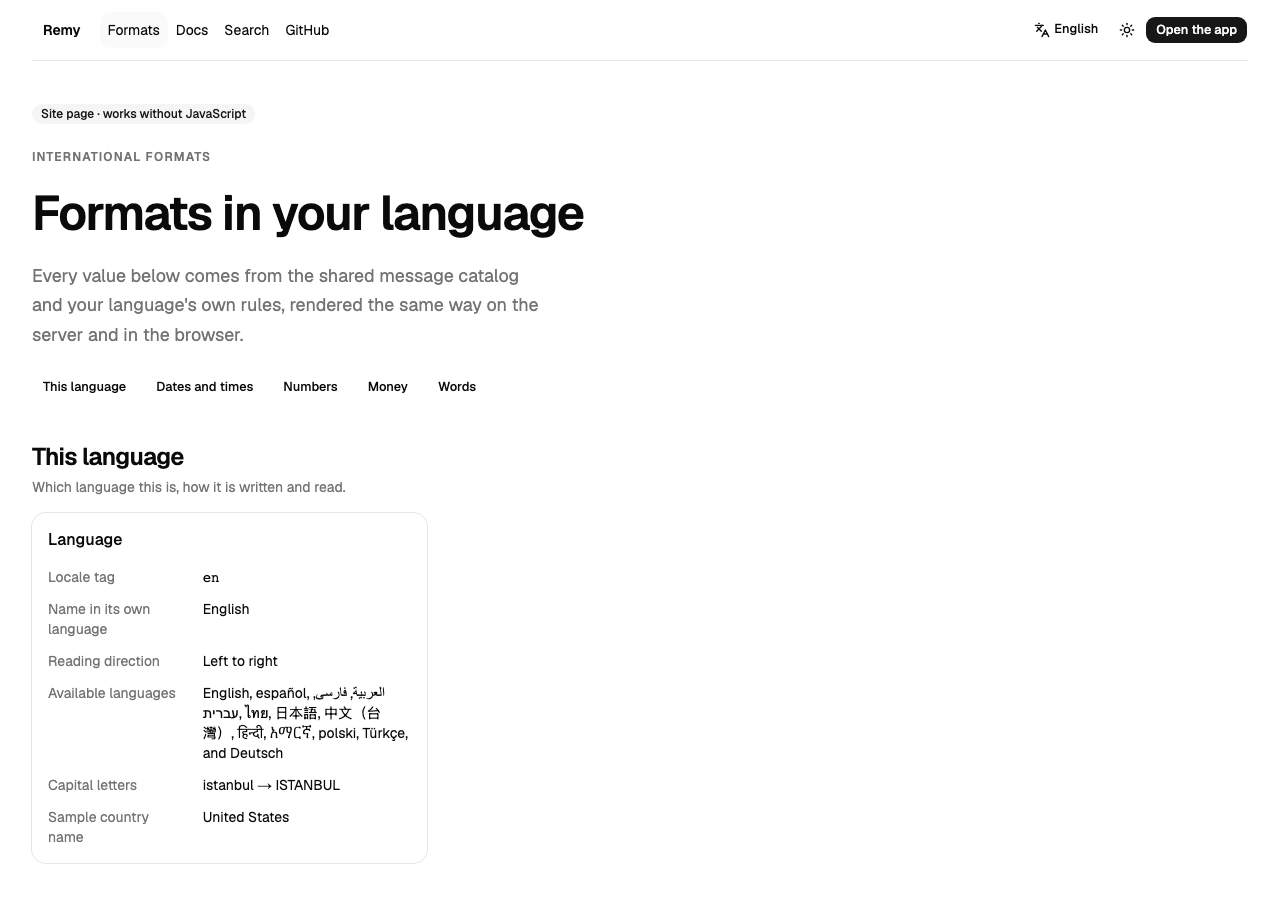This screenshot has height=900, width=1280.
Task: Jump to Numbers section
Action: tap(310, 387)
